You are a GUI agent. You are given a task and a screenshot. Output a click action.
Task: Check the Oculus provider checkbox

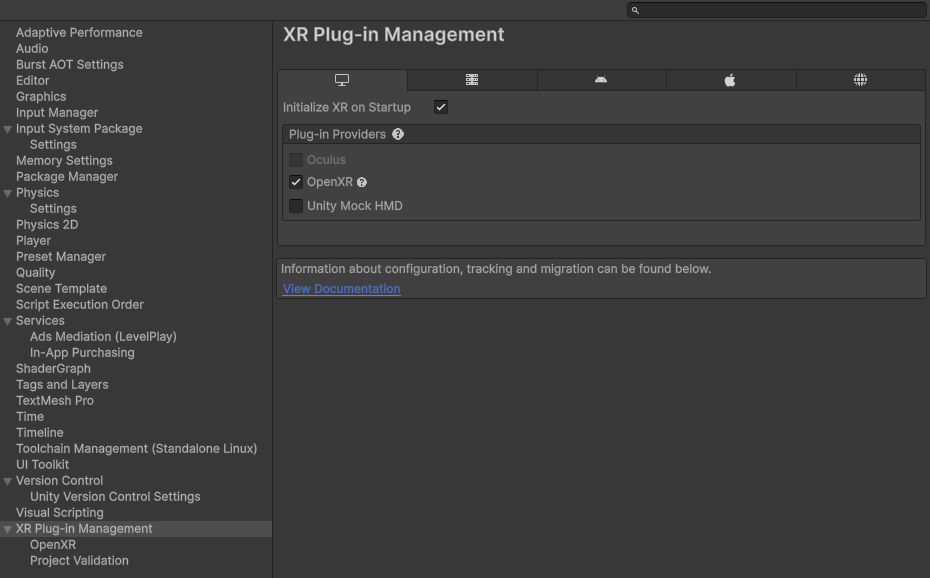click(296, 160)
